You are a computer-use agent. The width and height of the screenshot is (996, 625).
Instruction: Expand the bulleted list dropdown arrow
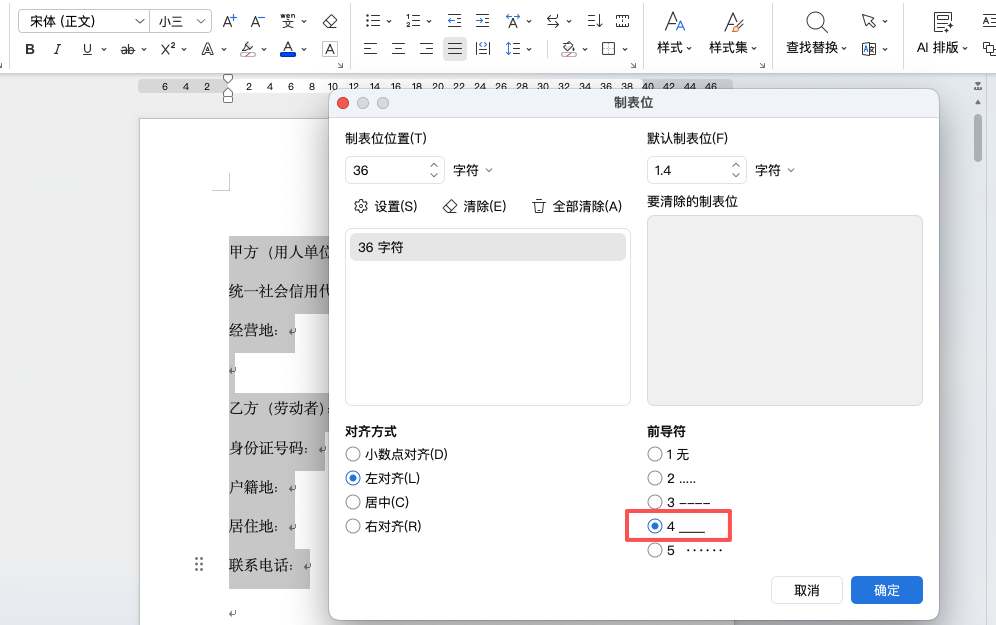(389, 22)
